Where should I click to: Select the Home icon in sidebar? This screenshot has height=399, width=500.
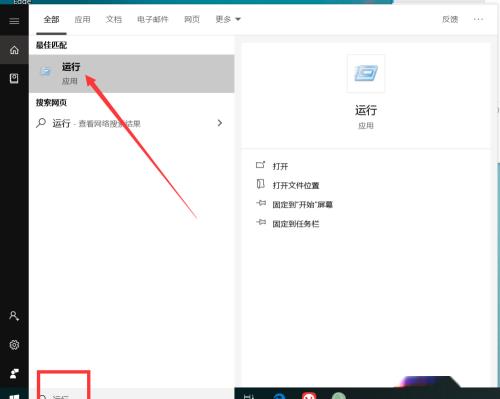coord(14,50)
